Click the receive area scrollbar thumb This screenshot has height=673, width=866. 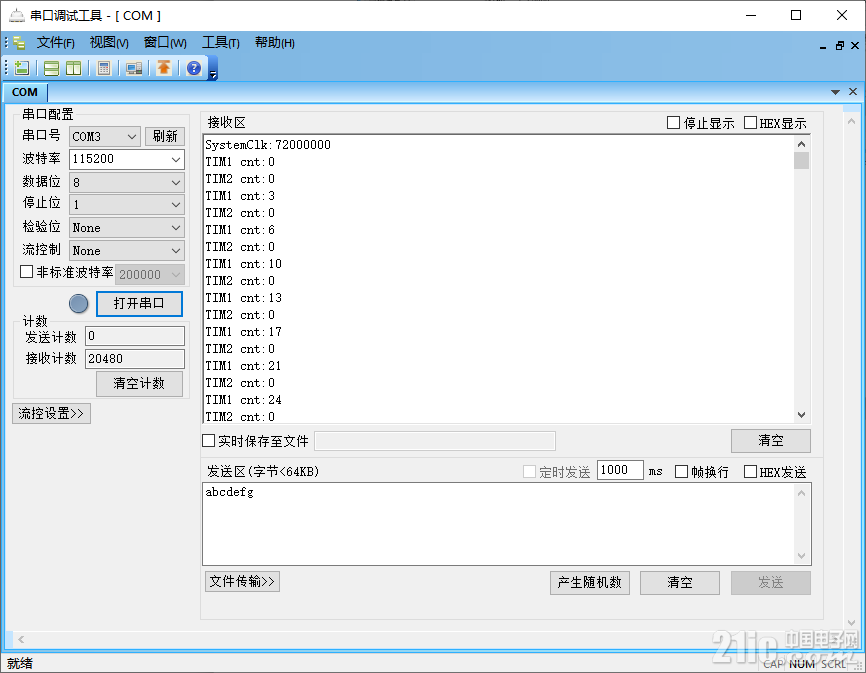click(x=801, y=161)
